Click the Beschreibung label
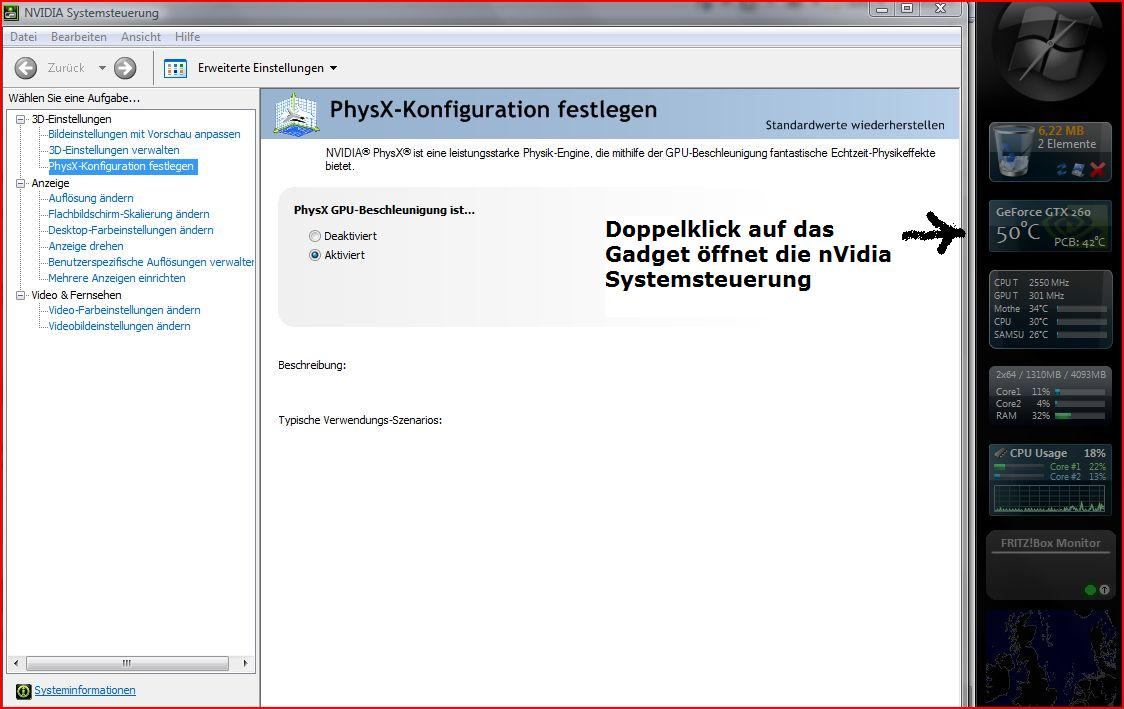This screenshot has height=709, width=1124. click(x=312, y=366)
